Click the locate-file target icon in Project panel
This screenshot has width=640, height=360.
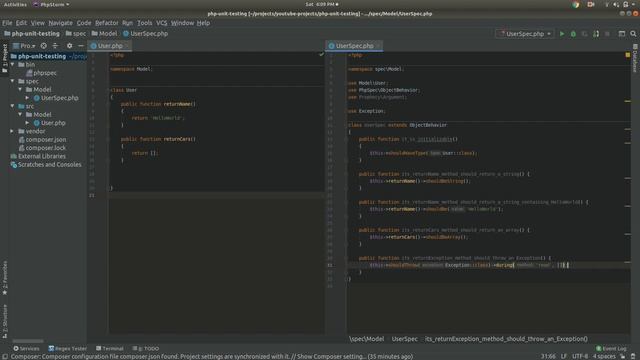click(x=44, y=46)
